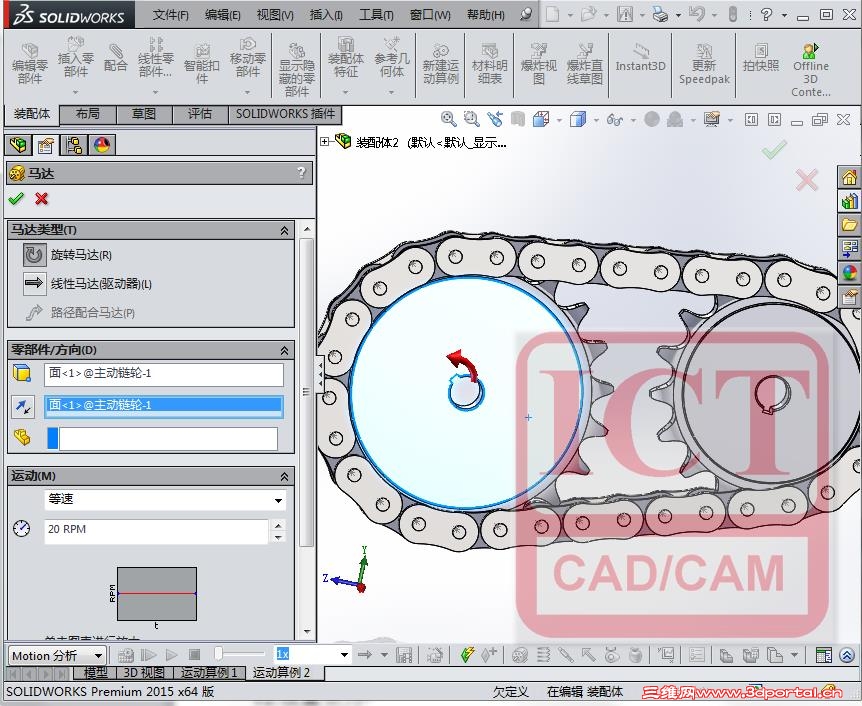The height and width of the screenshot is (706, 862).
Task: Click 显示隐藏的零部件 icon
Action: 297,70
